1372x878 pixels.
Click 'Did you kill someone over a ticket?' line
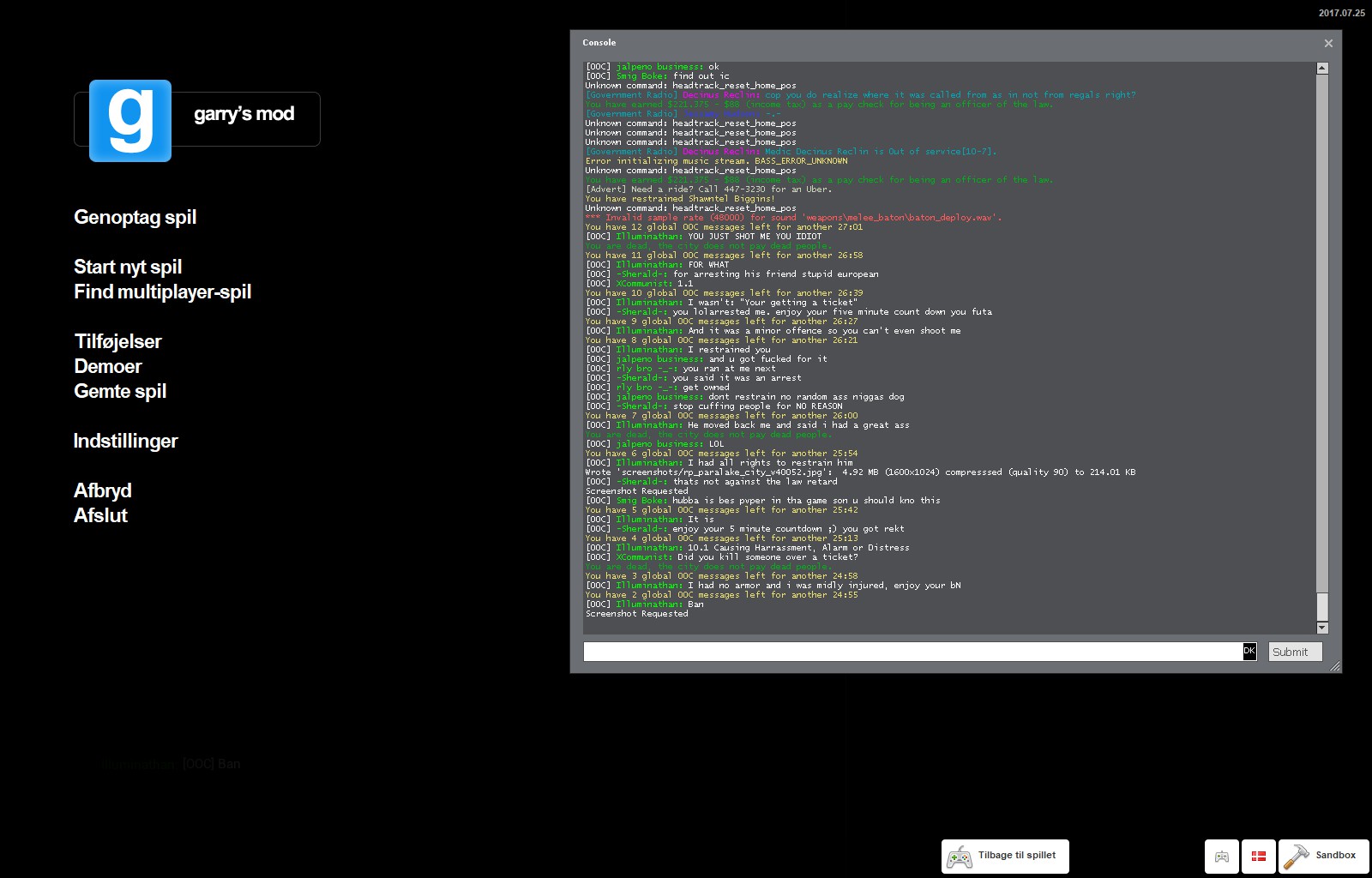721,557
